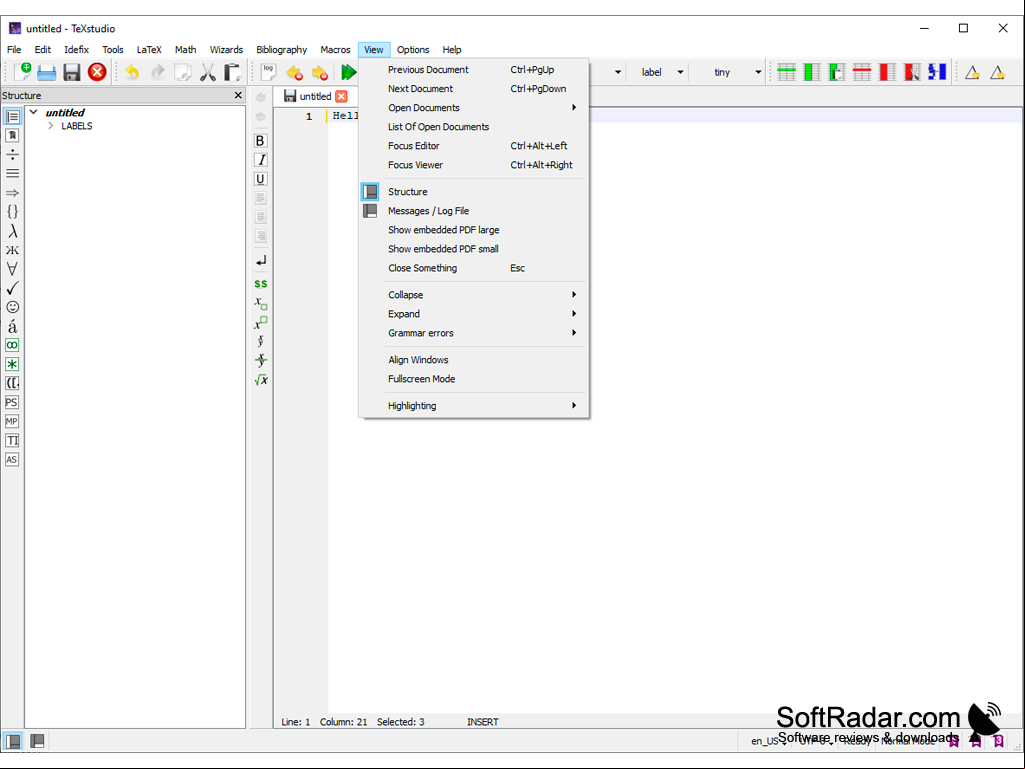Open the PS (PSTricks) commands panel
The width and height of the screenshot is (1025, 769).
click(x=12, y=402)
